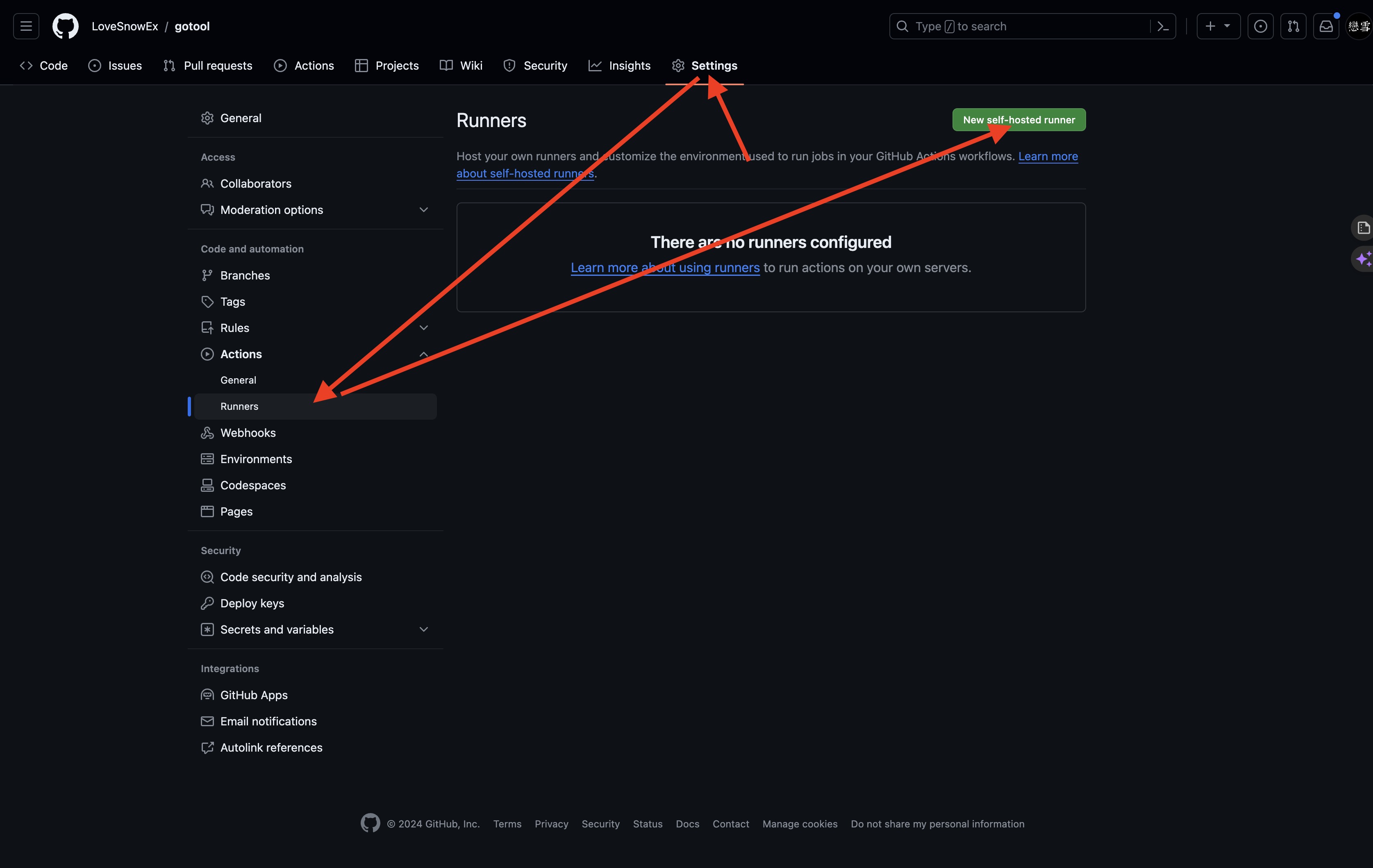Switch to the Insights tab

[619, 66]
